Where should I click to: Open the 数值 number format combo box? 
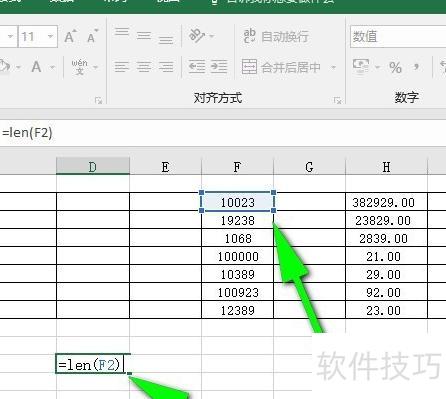coord(398,36)
